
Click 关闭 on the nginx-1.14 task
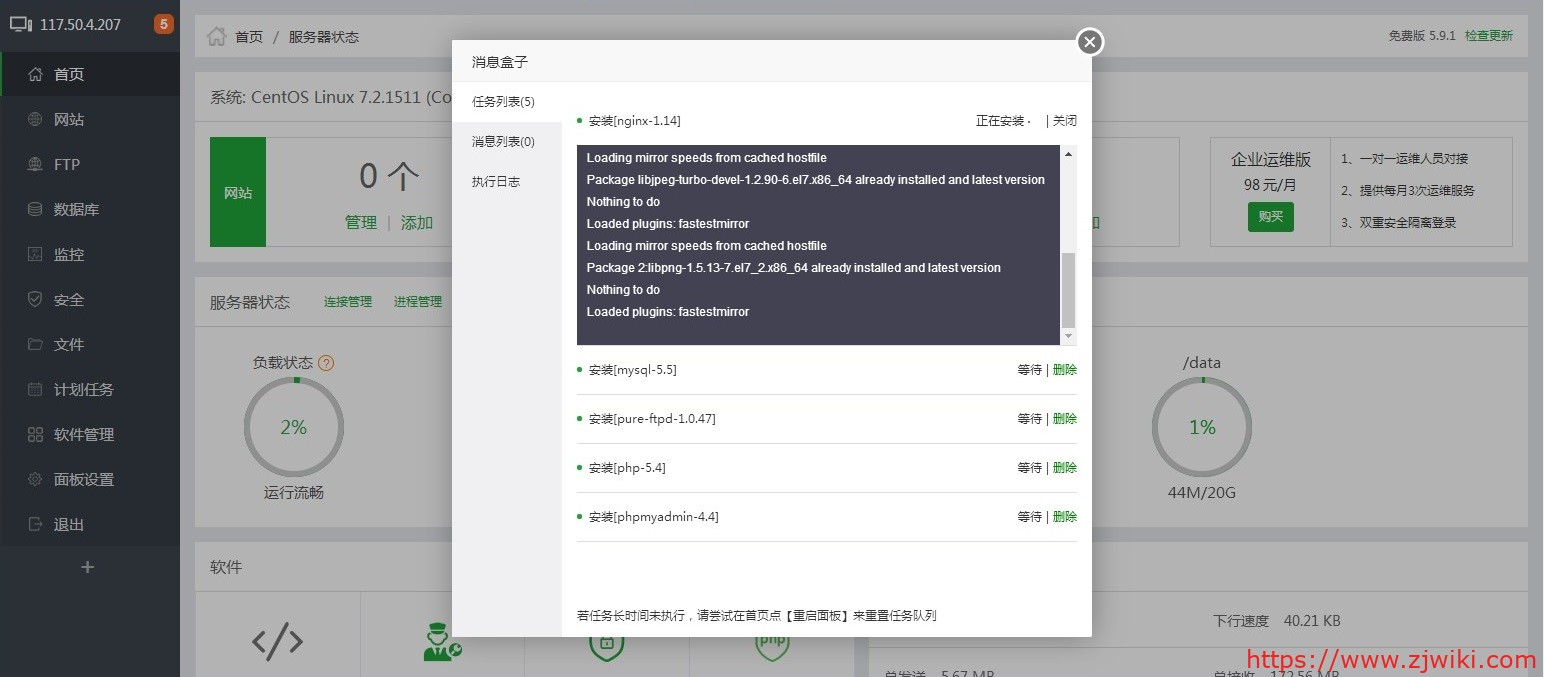pos(1064,121)
